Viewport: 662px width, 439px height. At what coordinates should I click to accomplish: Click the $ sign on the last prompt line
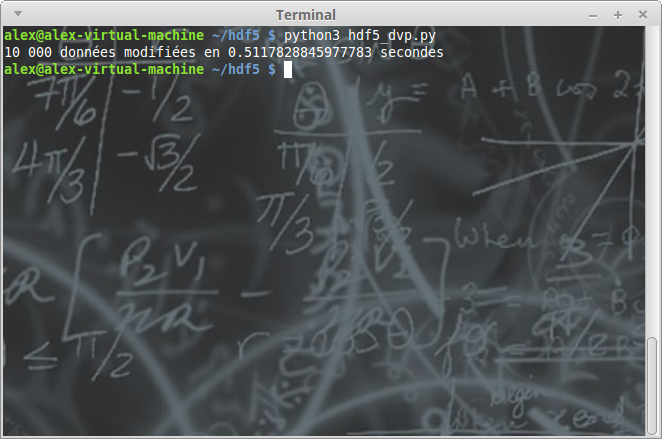pos(271,69)
